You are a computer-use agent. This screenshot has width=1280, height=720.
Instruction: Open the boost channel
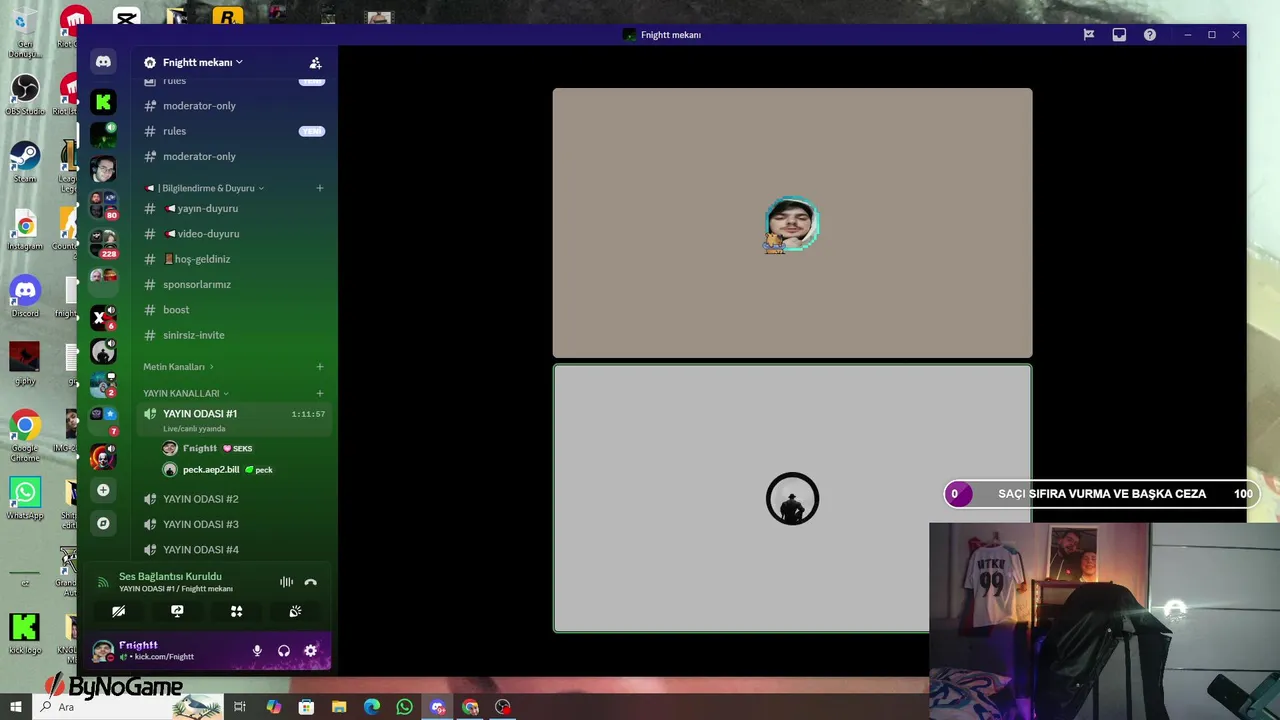(234, 310)
